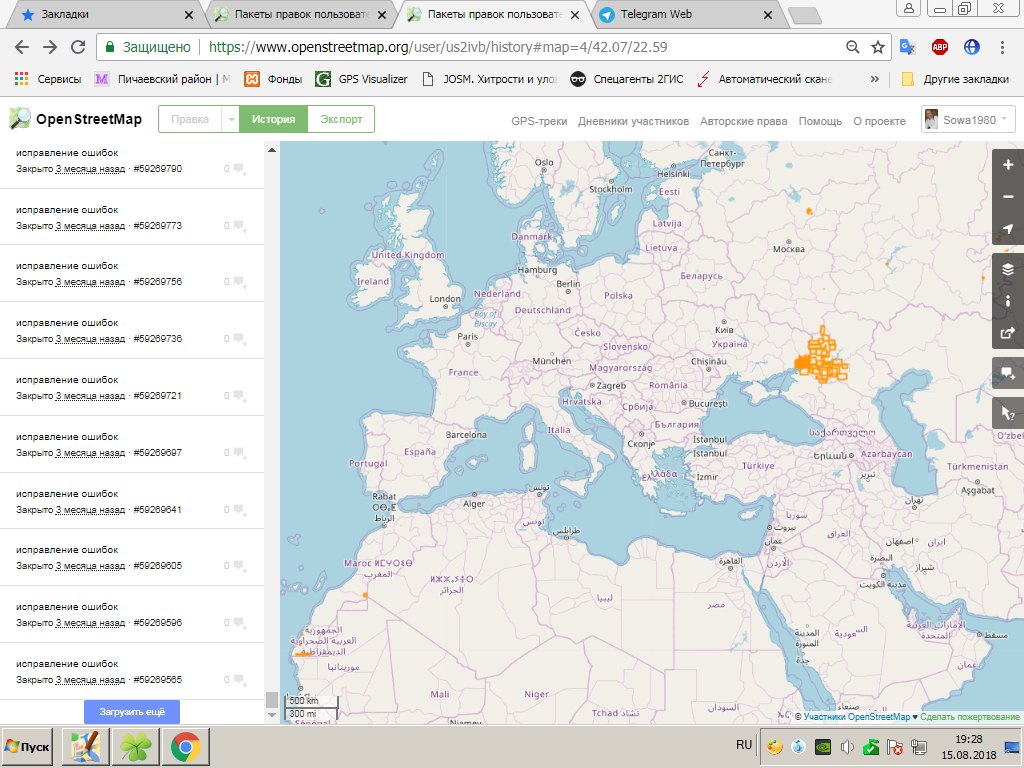Screen dimensions: 1024x768
Task: Open the Сервисы apps bookmark
Action: [x=48, y=79]
